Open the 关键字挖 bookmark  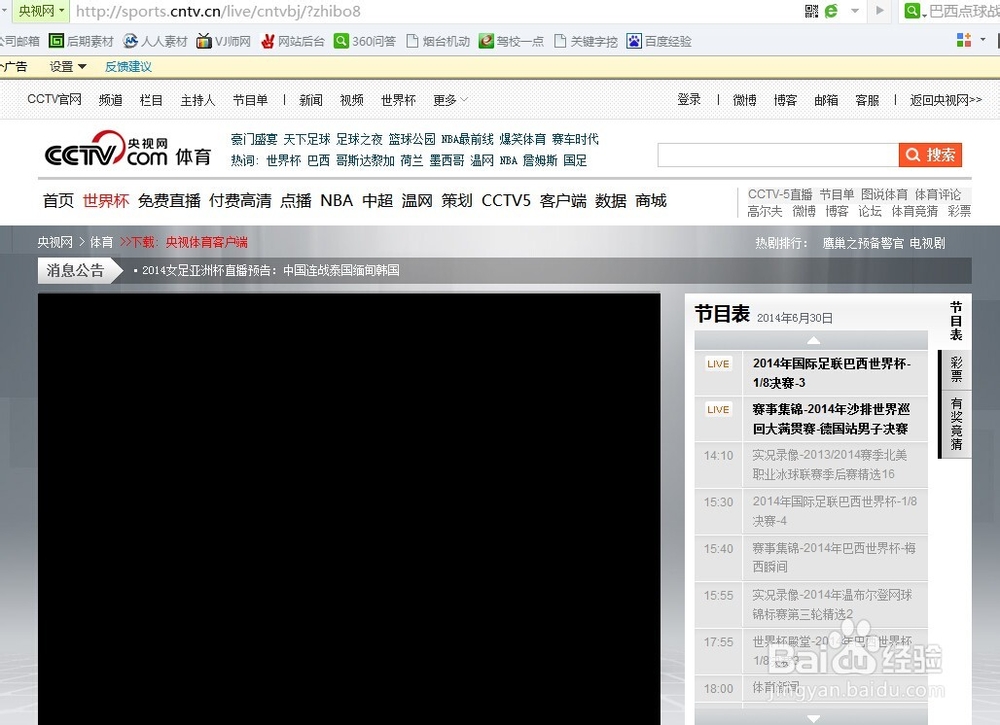(x=586, y=41)
